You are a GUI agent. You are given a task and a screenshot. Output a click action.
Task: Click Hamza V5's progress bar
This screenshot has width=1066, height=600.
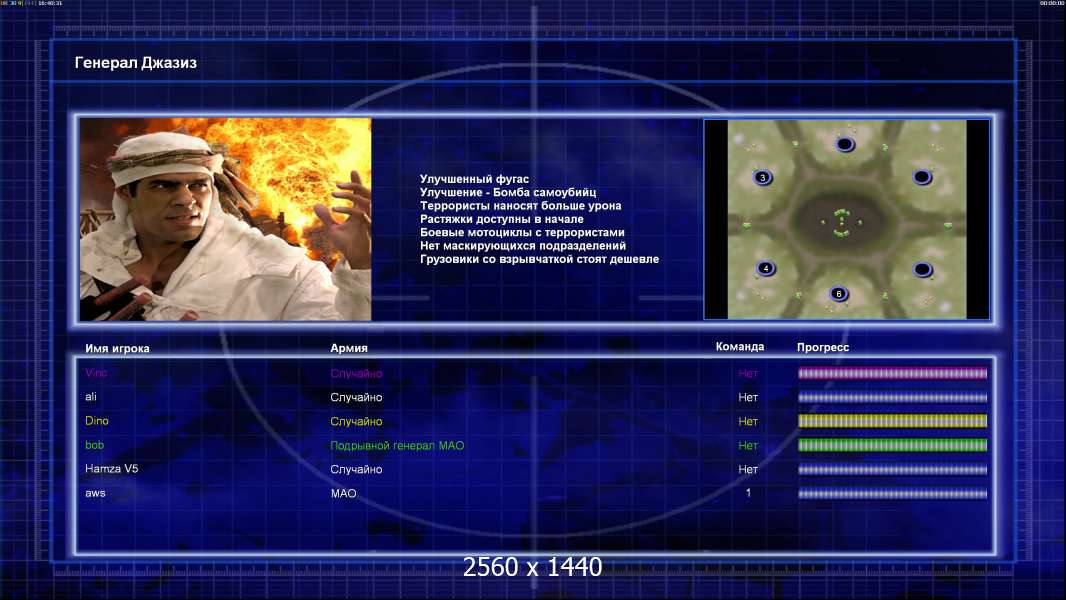tap(893, 470)
